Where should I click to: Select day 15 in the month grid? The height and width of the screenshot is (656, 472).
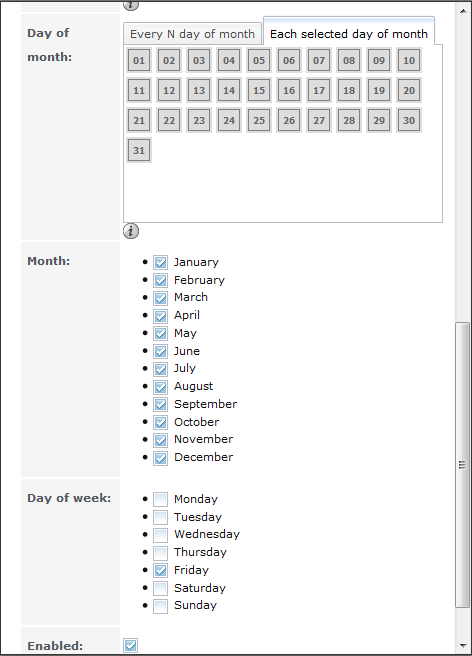tap(259, 90)
